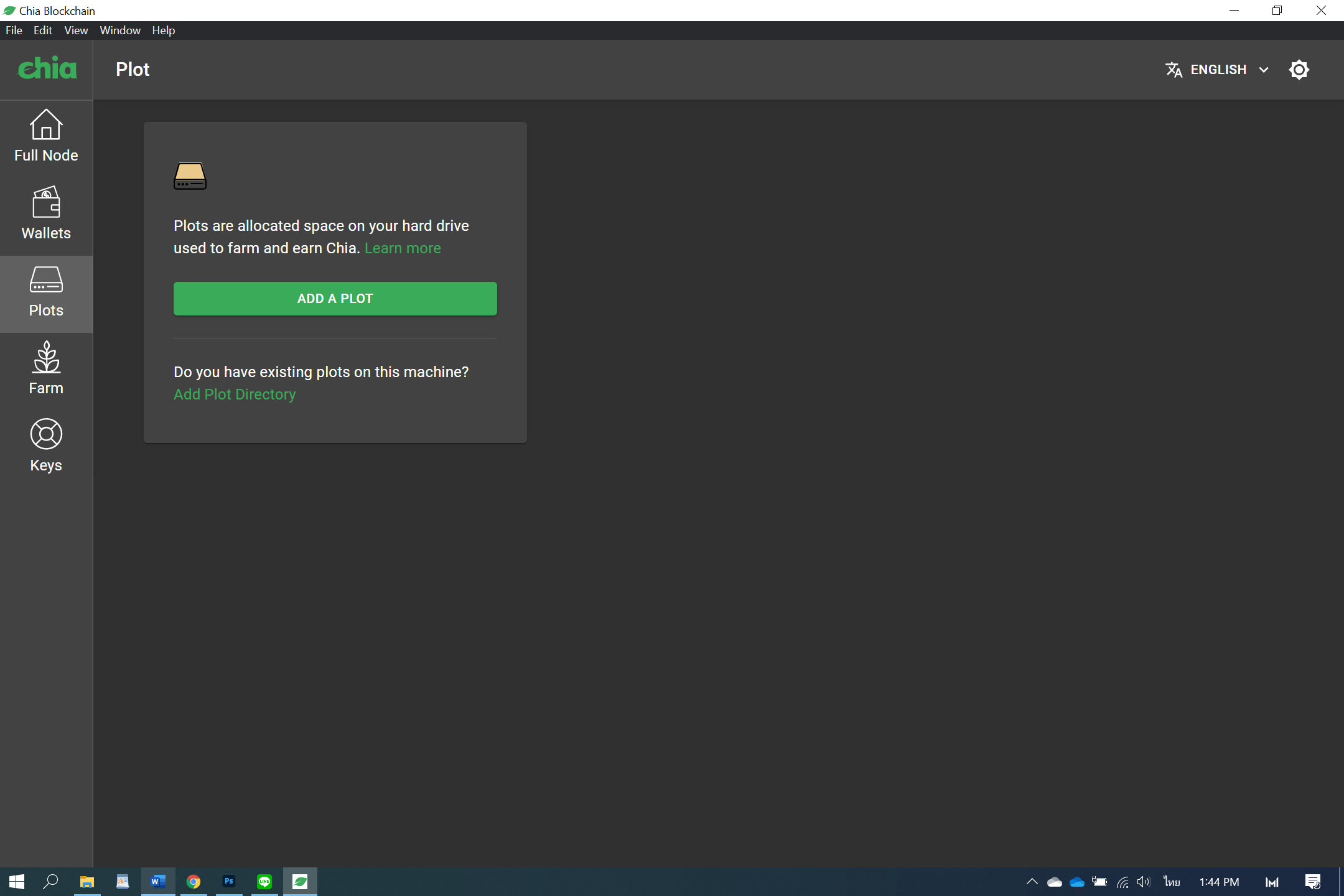Open the Action Center notifications icon

tap(1313, 882)
